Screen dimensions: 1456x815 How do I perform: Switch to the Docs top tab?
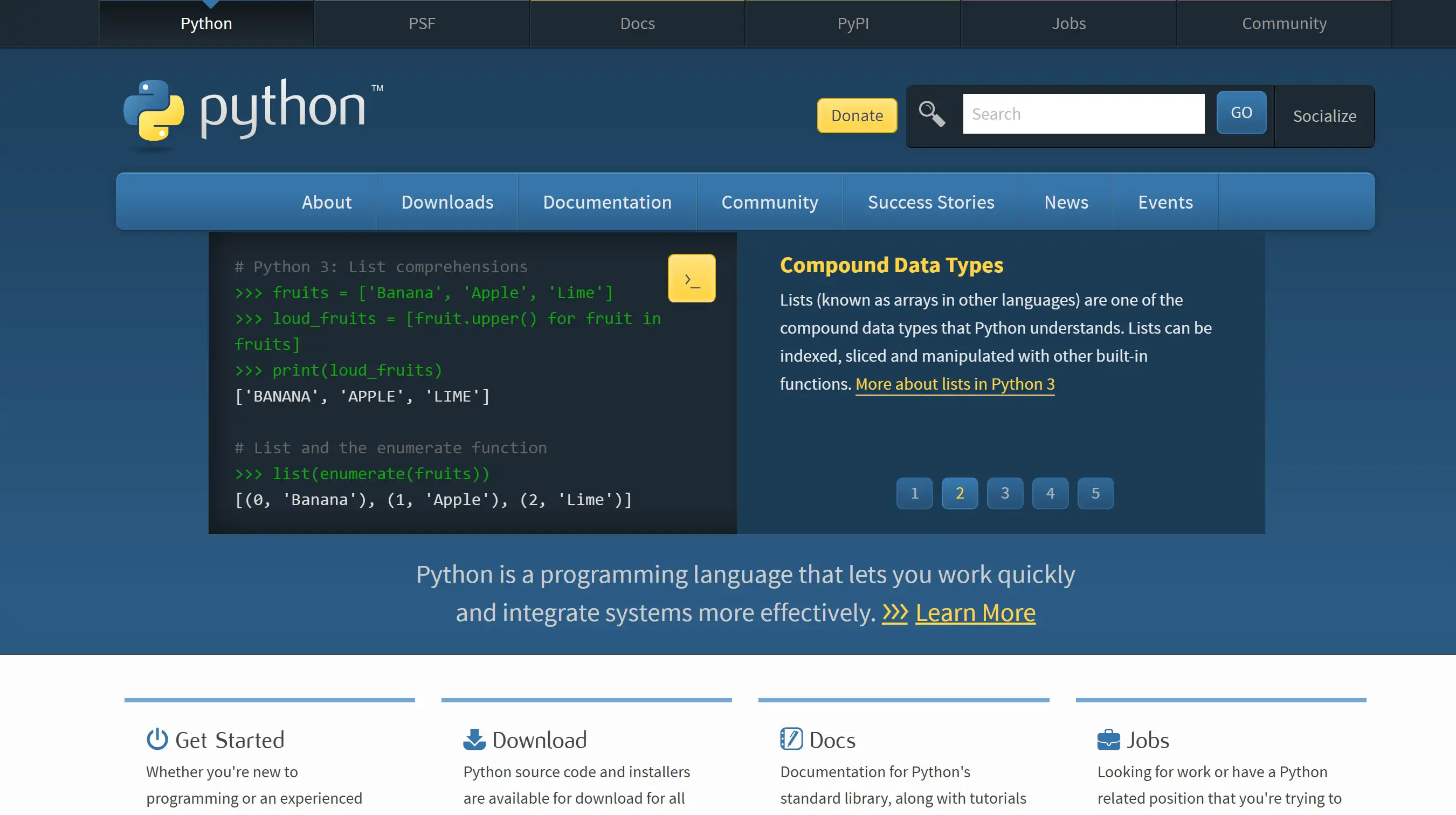click(x=638, y=23)
